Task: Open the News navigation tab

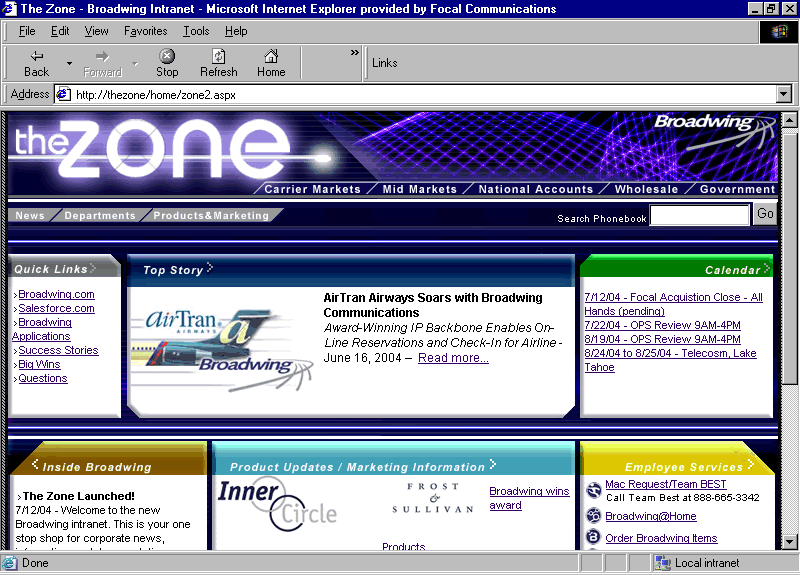Action: click(30, 215)
